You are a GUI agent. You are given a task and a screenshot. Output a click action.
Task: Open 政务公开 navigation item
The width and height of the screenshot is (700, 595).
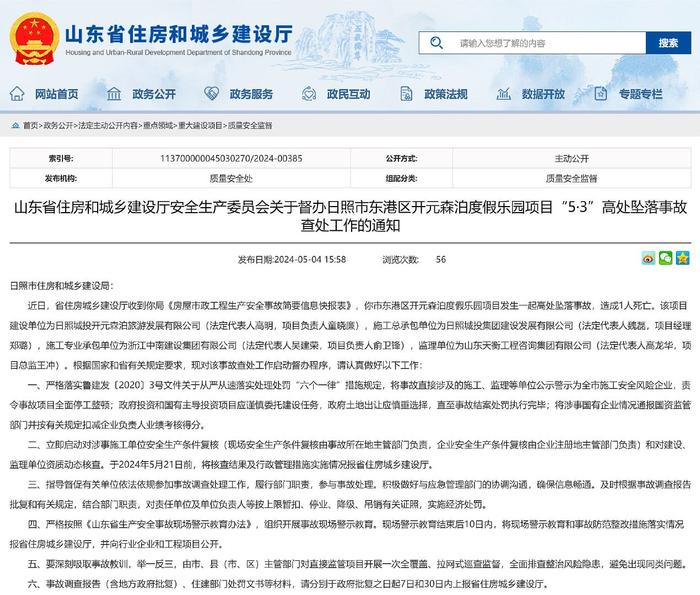pos(154,94)
